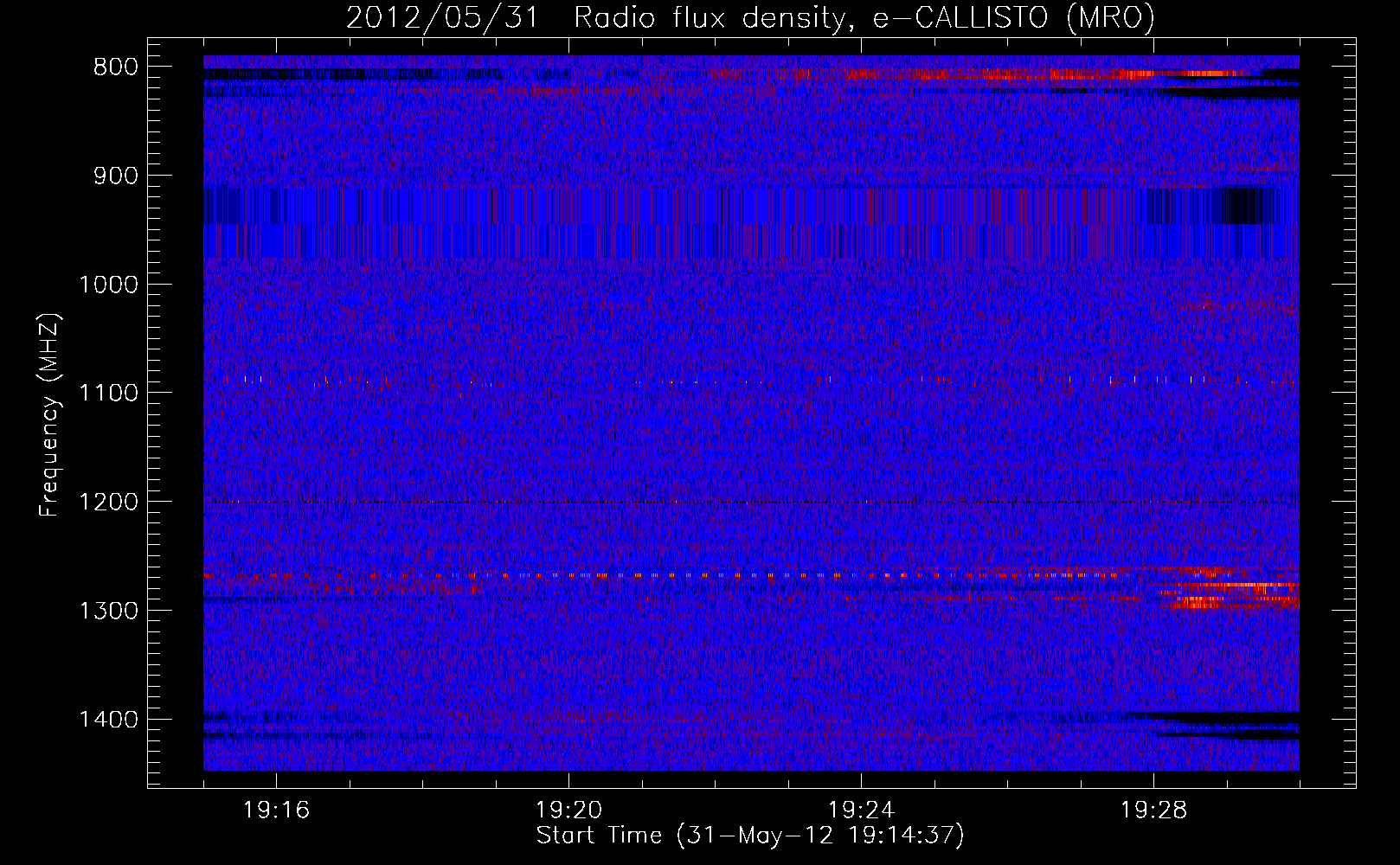Click the 1200 frequency axis label
The width and height of the screenshot is (1400, 865).
(108, 503)
